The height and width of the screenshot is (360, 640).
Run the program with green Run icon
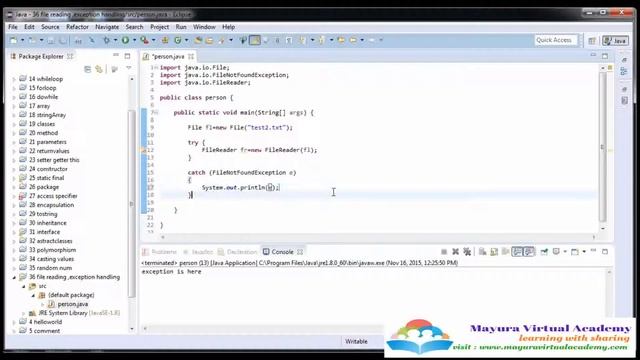coord(125,40)
